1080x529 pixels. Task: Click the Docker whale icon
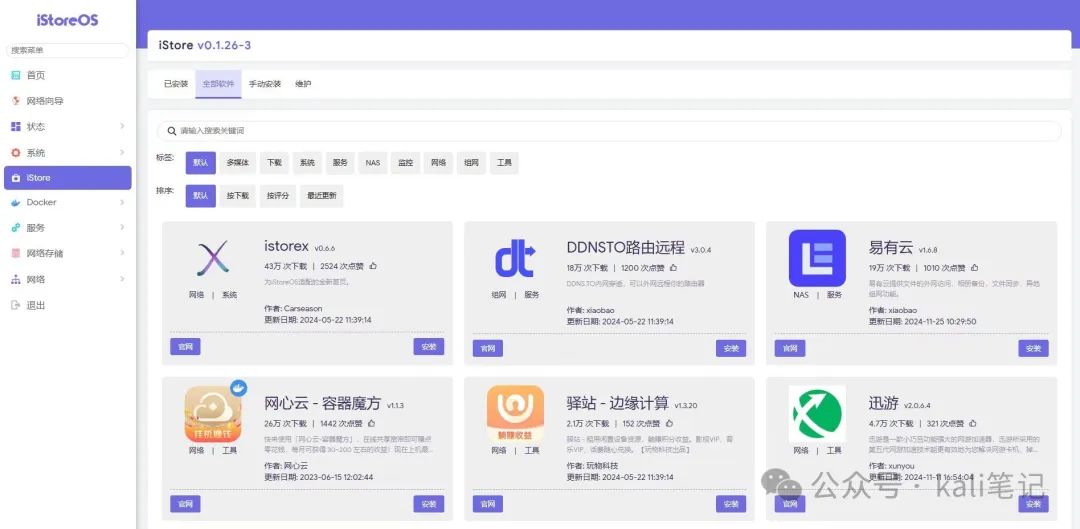[x=16, y=203]
